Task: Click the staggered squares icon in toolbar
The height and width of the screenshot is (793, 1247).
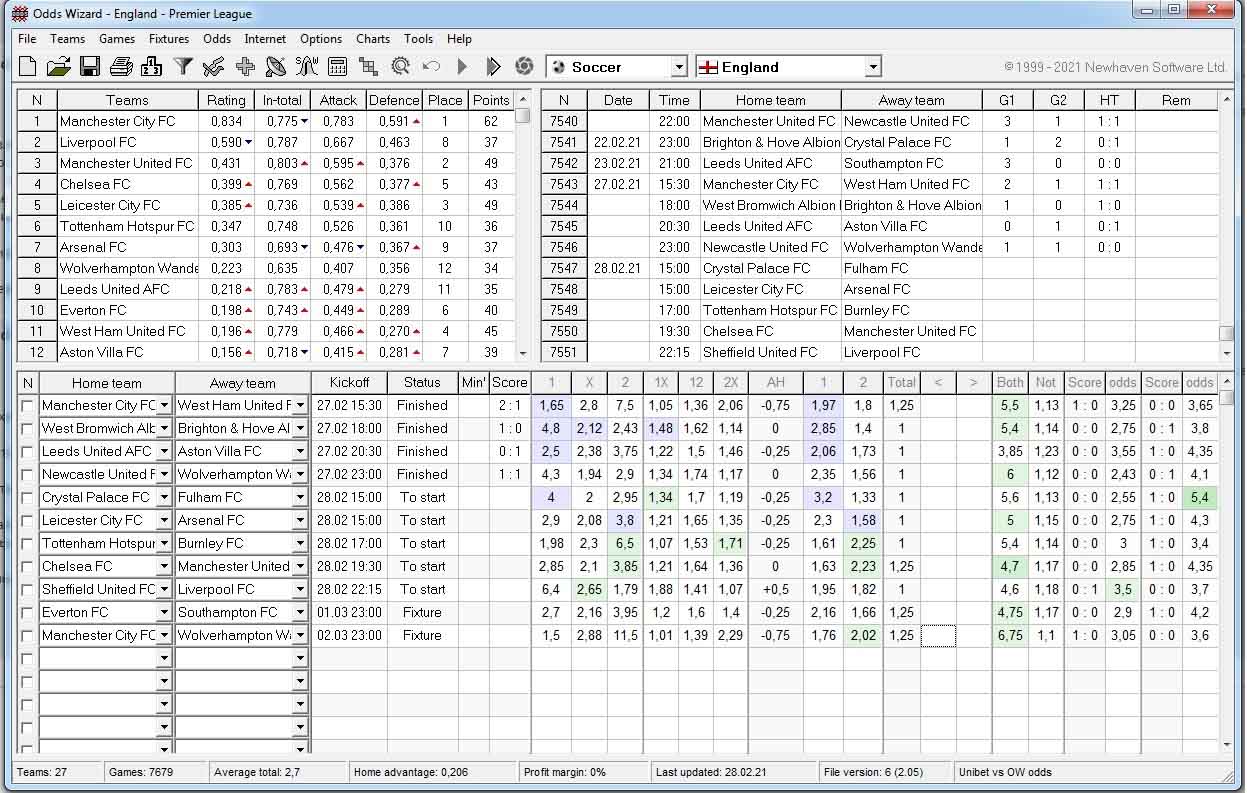Action: click(368, 67)
